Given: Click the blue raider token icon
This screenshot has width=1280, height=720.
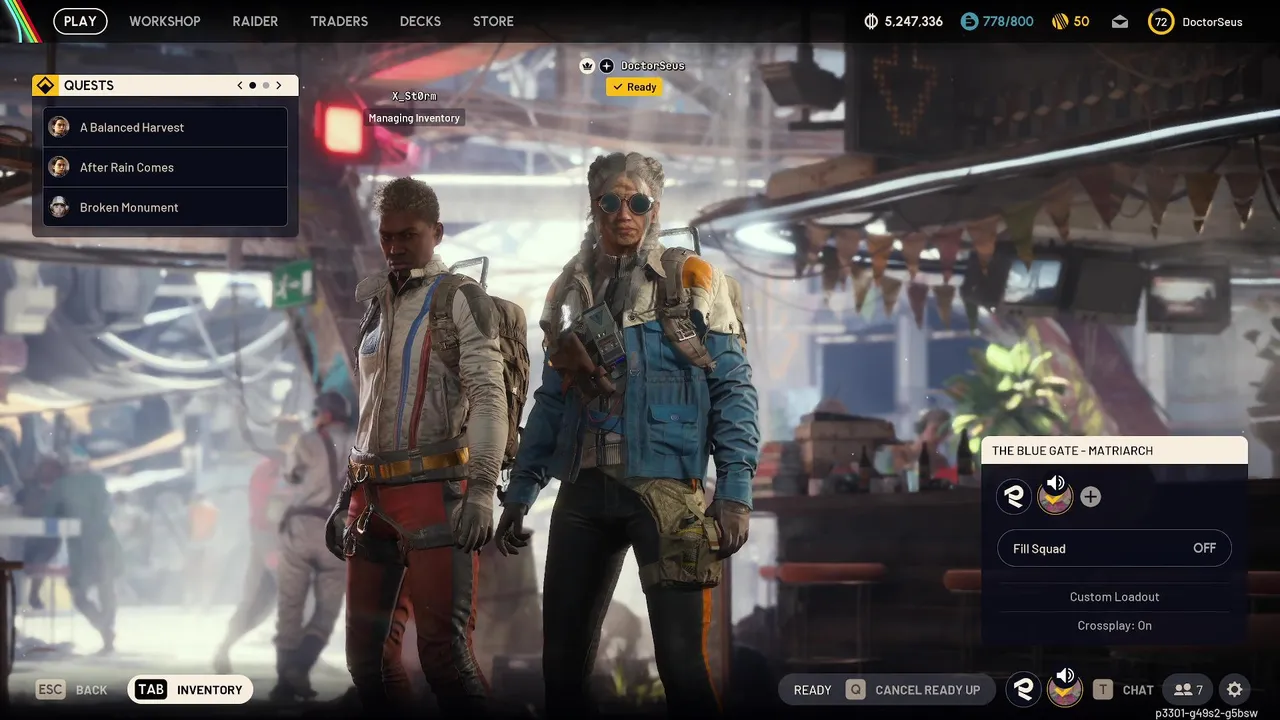Looking at the screenshot, I should pyautogui.click(x=969, y=21).
